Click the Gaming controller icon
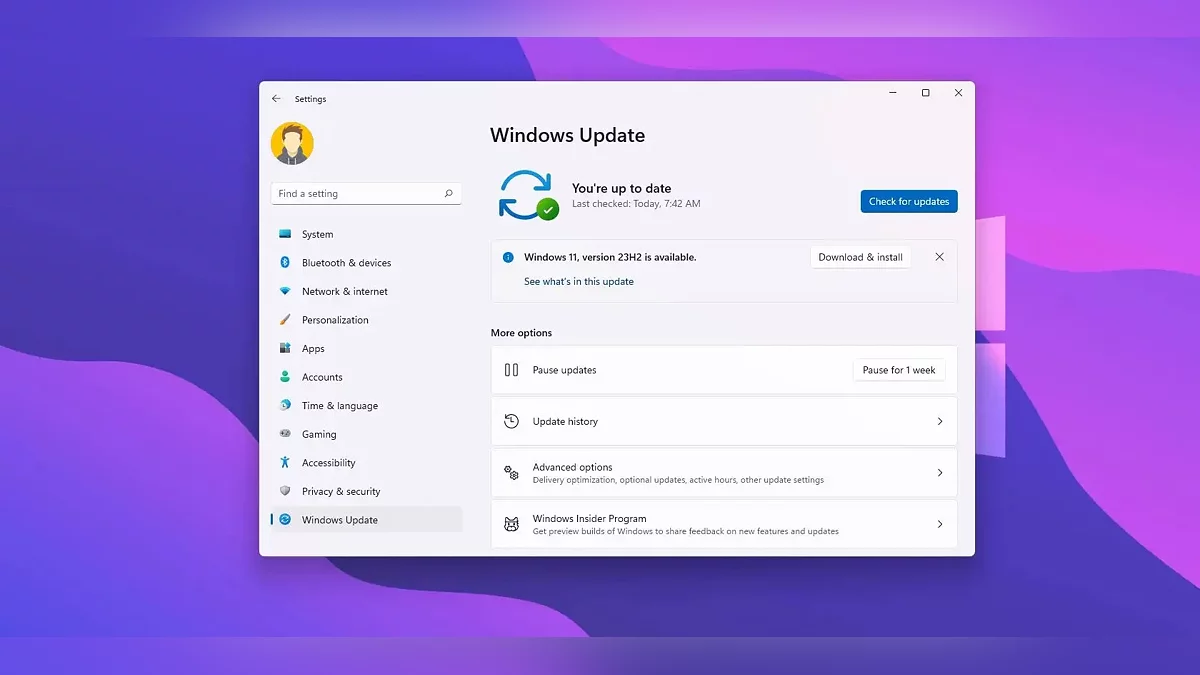This screenshot has height=675, width=1200. click(285, 434)
